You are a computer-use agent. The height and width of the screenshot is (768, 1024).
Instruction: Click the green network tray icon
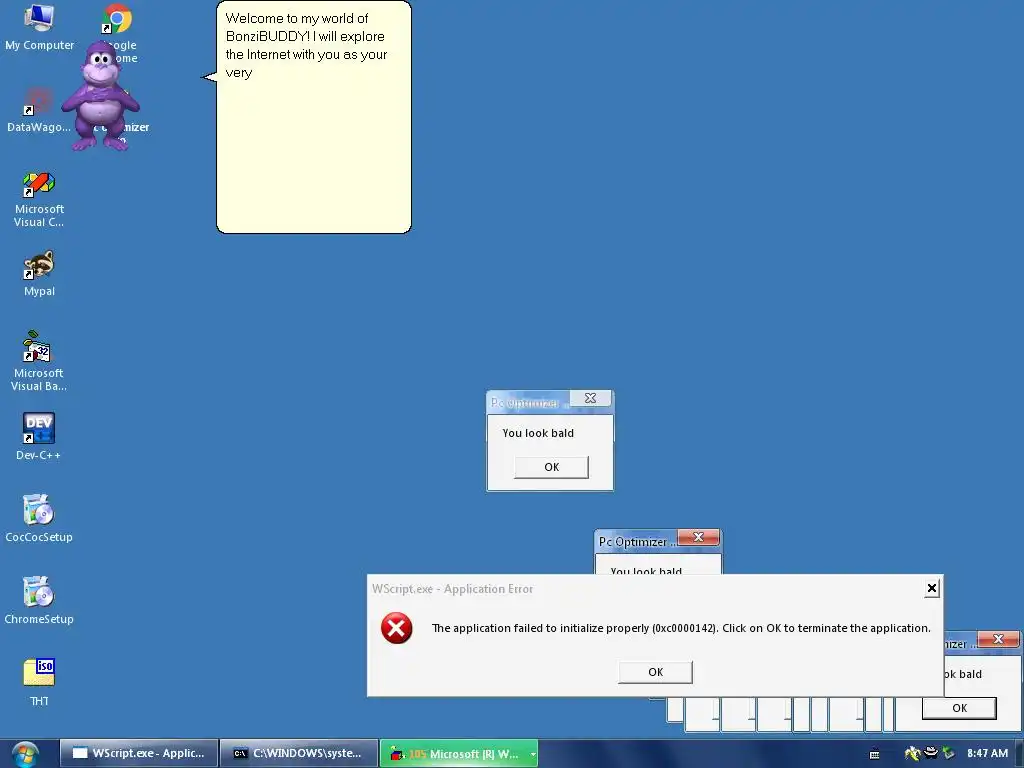(948, 754)
